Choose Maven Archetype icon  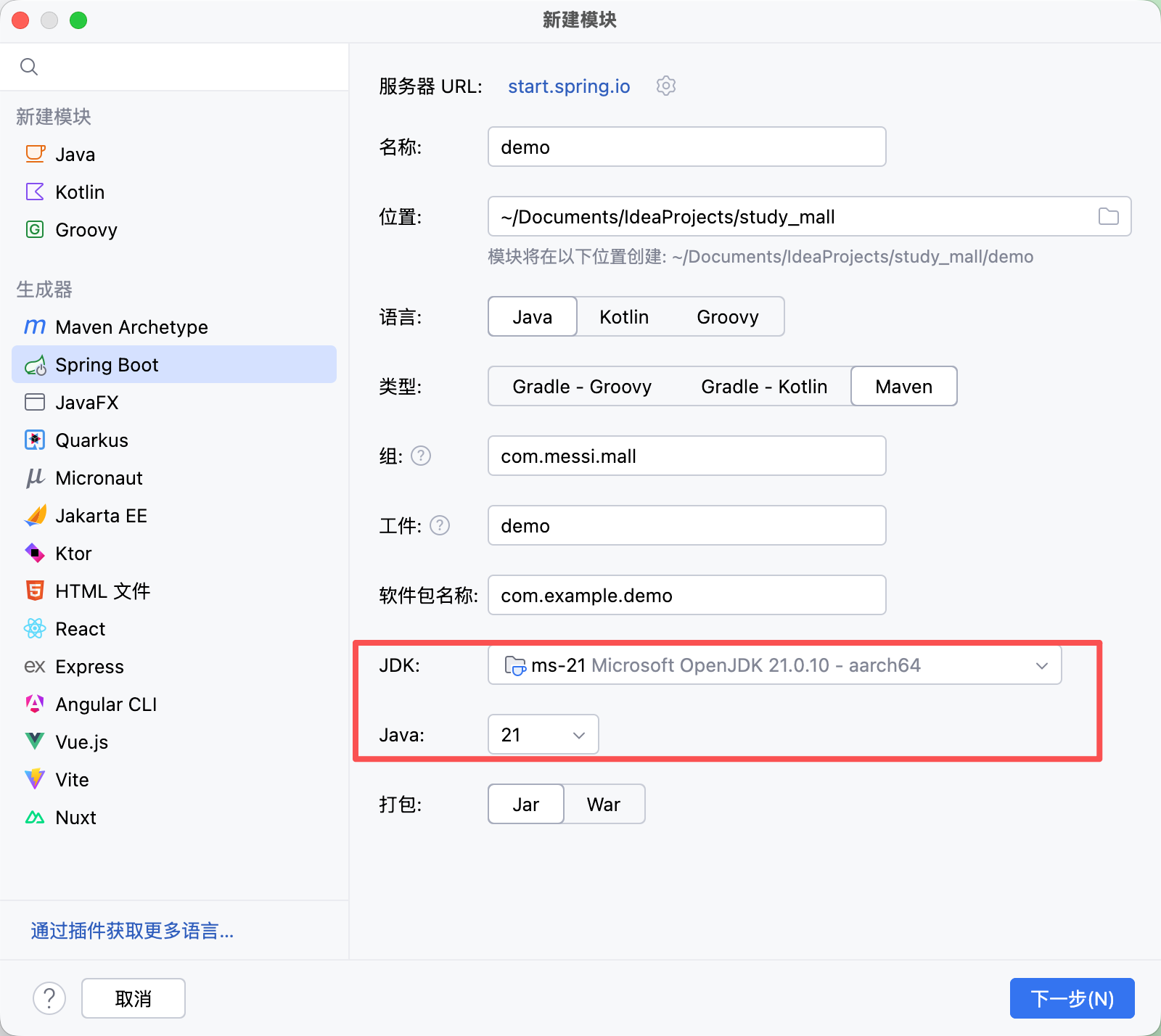pyautogui.click(x=35, y=326)
